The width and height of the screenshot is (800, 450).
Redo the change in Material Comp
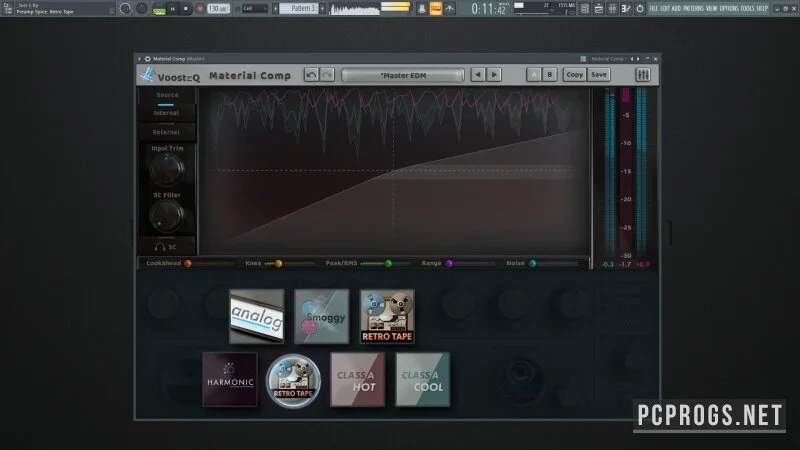coord(327,75)
